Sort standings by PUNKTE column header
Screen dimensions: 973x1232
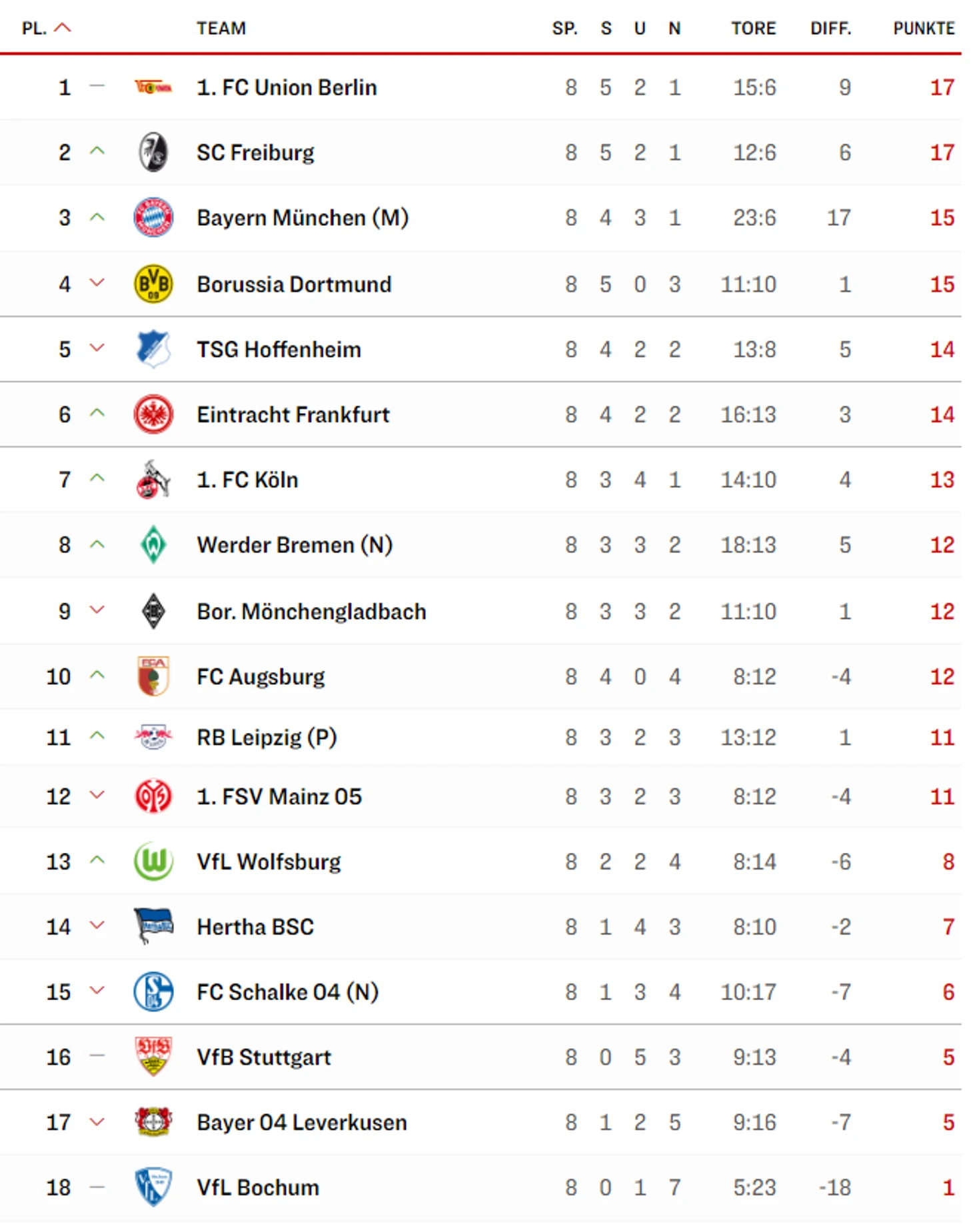[924, 29]
